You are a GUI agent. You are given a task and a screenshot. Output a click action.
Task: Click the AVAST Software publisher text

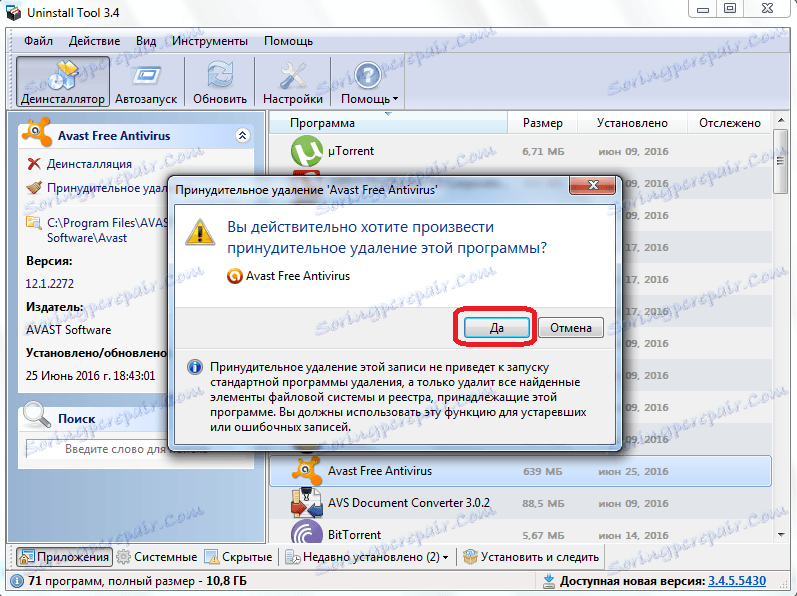(69, 330)
